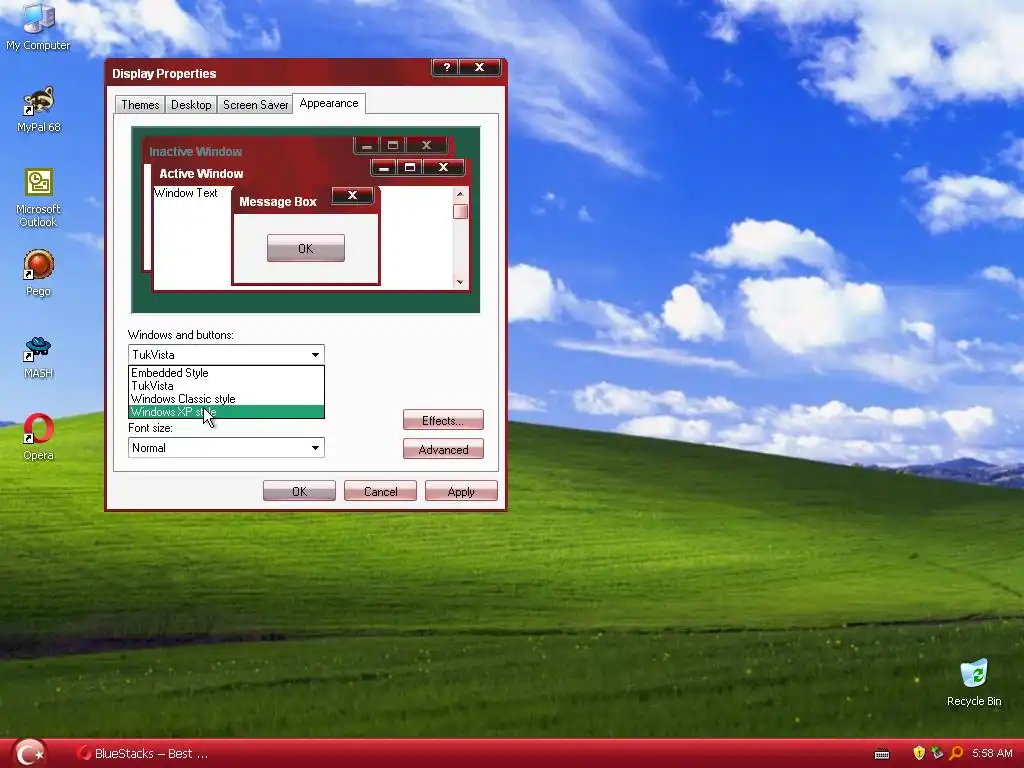Choose TukVista from the style list
Viewport: 1024px width, 768px height.
pos(226,386)
